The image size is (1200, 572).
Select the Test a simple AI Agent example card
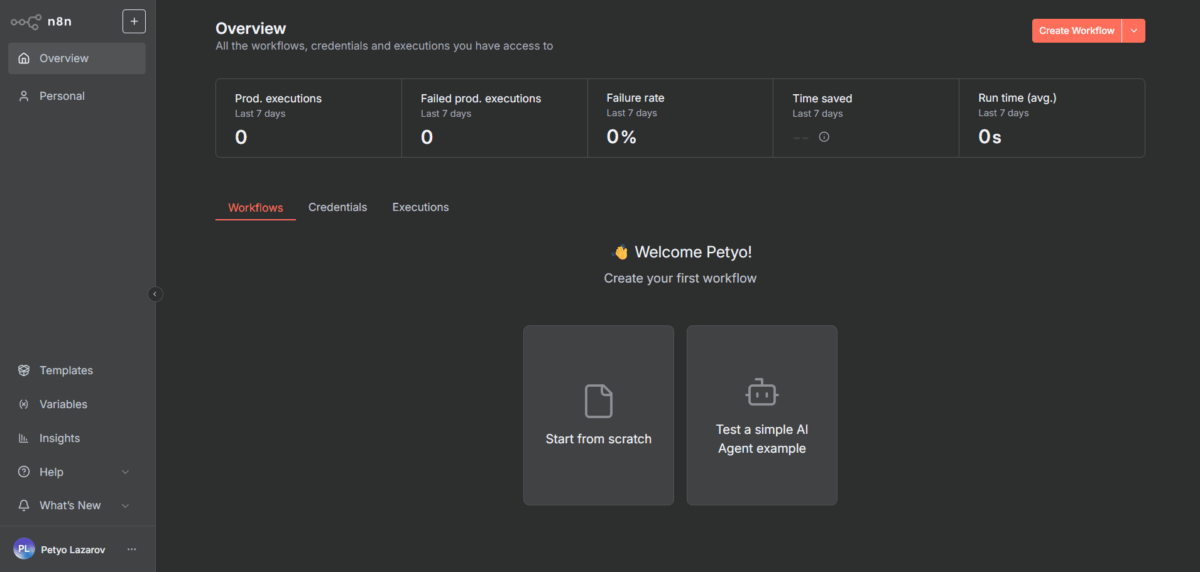pyautogui.click(x=762, y=415)
